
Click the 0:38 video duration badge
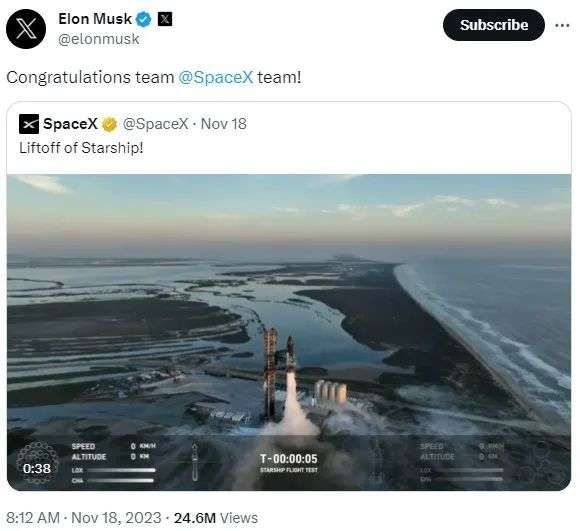click(37, 469)
